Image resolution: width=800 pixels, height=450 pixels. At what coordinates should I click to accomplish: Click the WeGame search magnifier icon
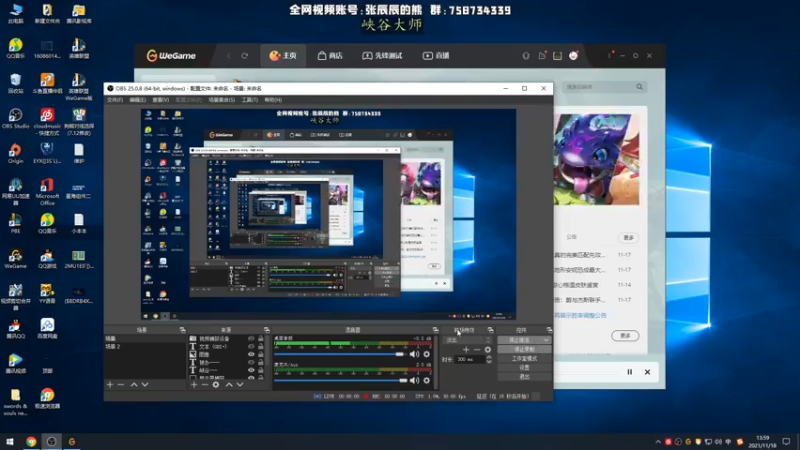pyautogui.click(x=639, y=87)
